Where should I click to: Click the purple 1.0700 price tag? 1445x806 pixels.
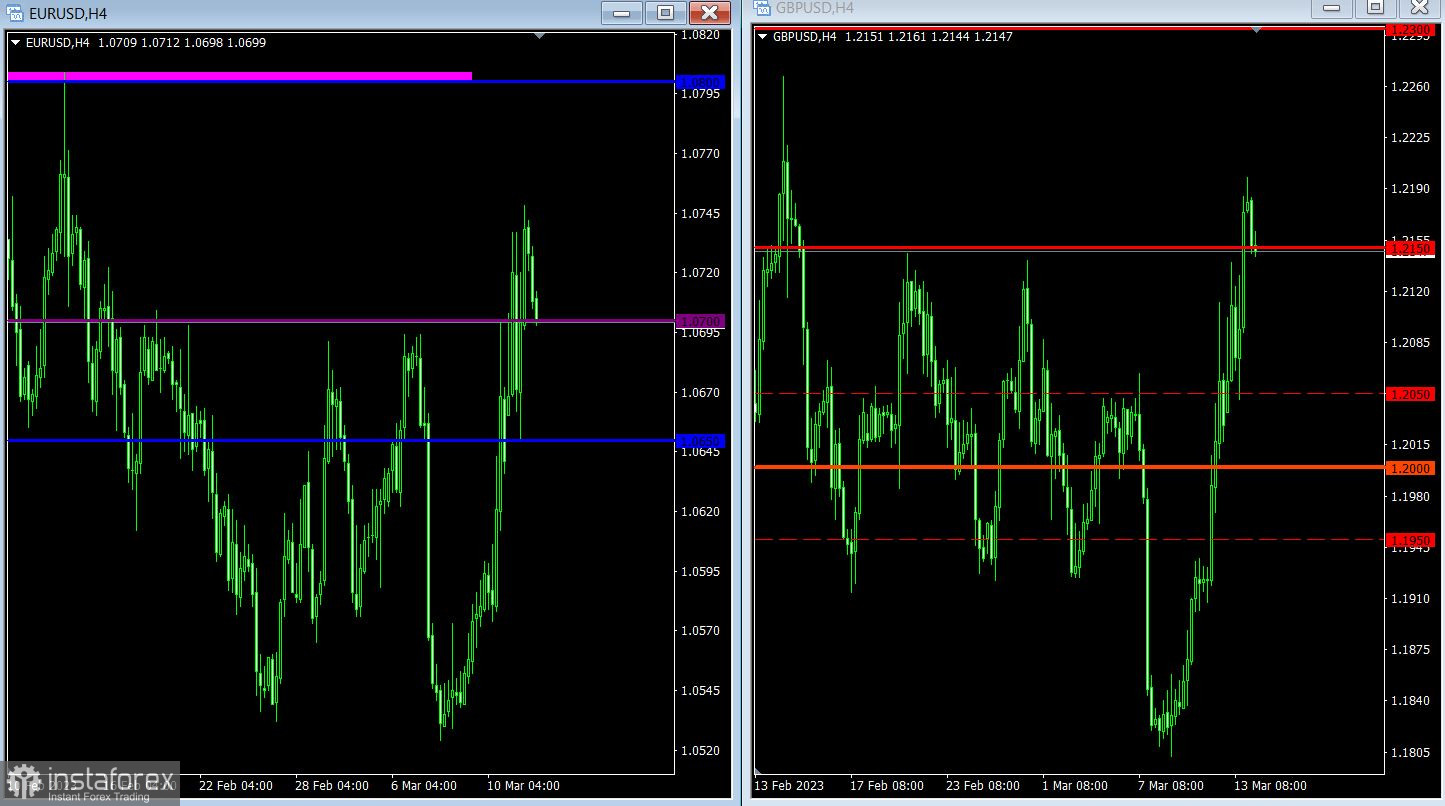point(700,321)
